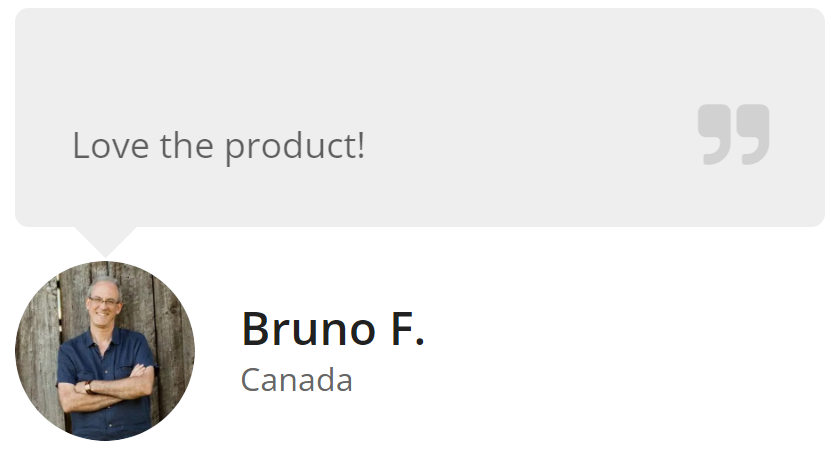Open Bruno F.'s circular profile photo

tap(105, 350)
